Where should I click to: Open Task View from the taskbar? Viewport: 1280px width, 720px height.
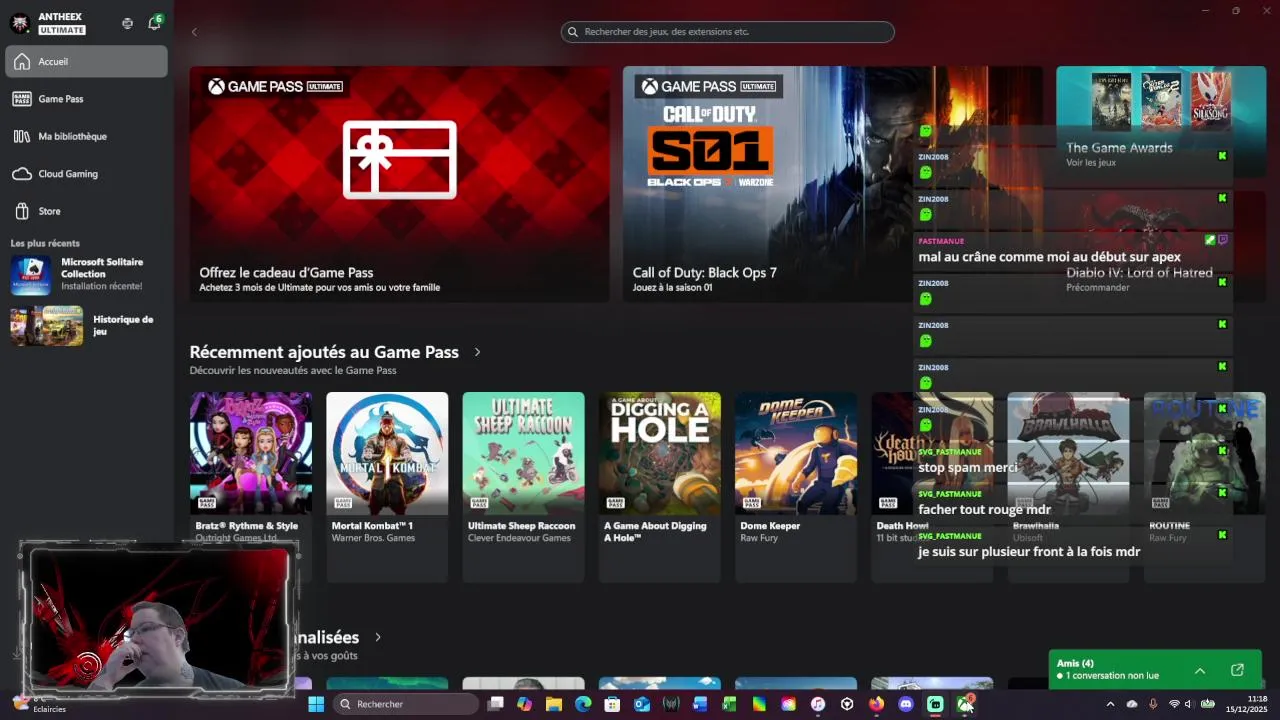point(495,704)
